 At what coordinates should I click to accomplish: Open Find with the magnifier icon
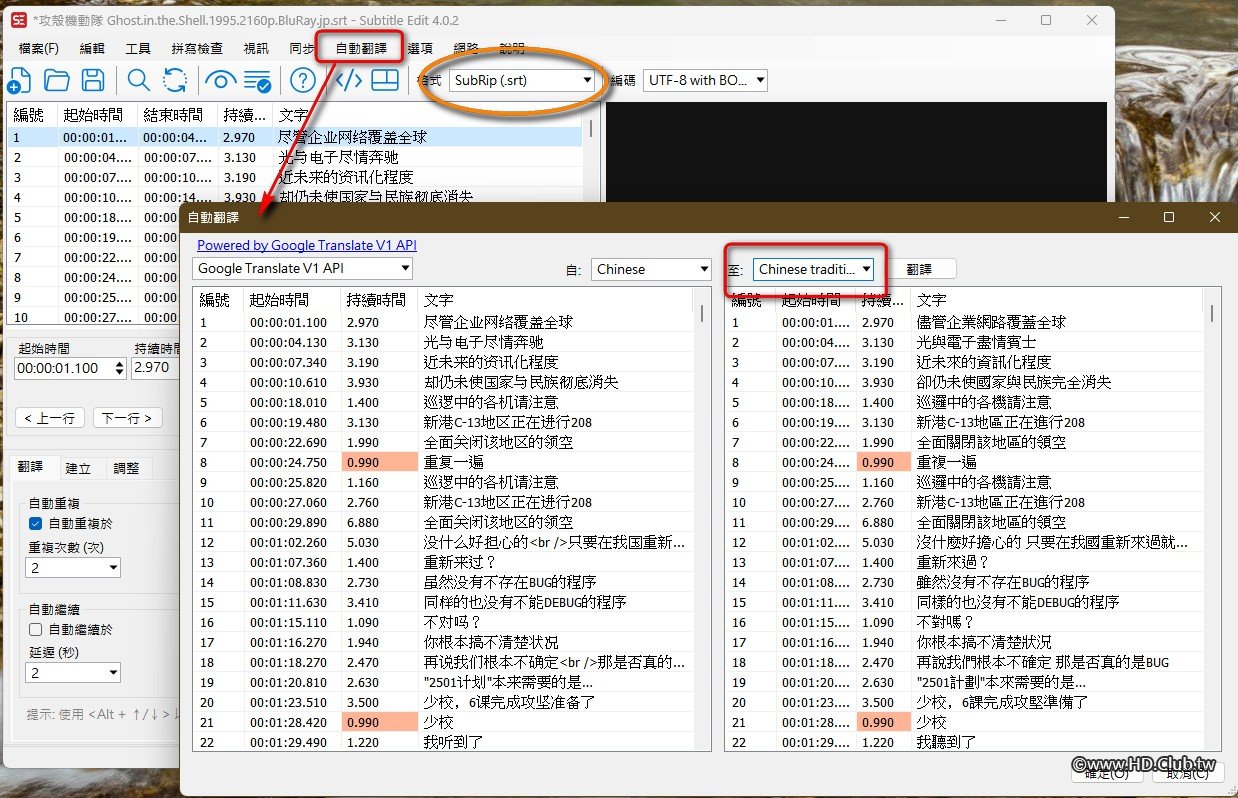[138, 81]
